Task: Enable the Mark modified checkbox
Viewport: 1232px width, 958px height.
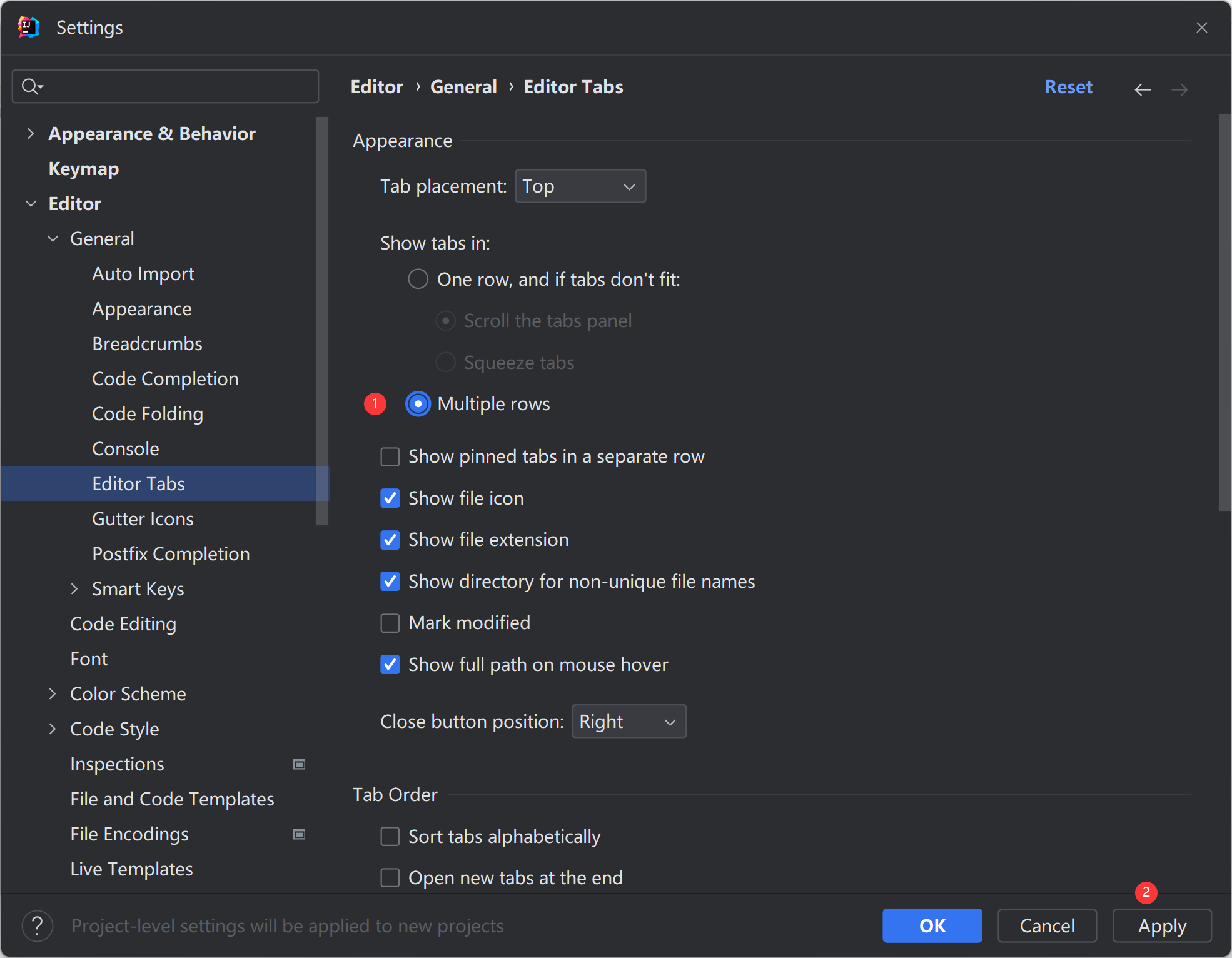Action: click(390, 623)
